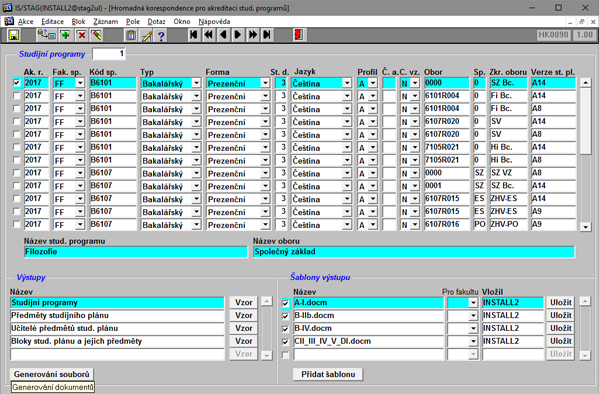Screen dimensions: 600x394
Task: Click the green plus insert record icon
Action: 65,35
